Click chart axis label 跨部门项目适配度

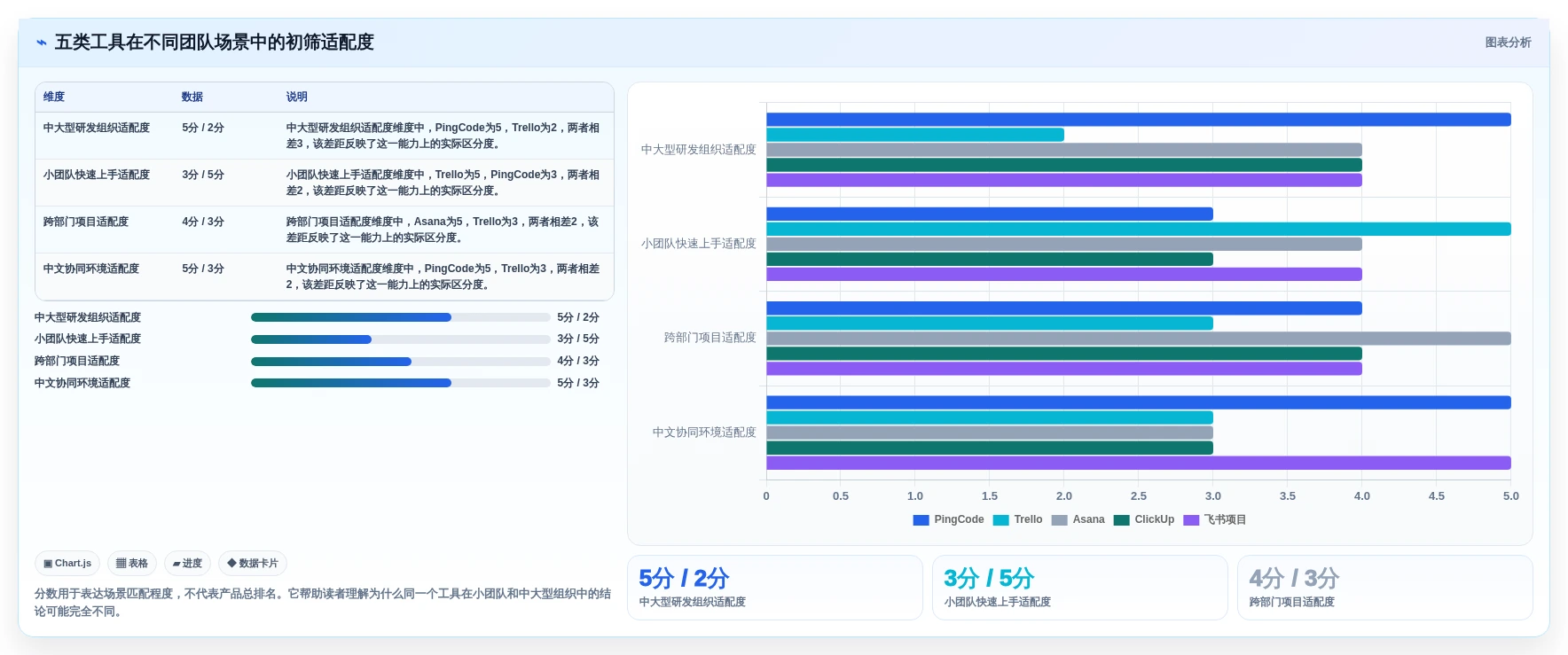click(x=710, y=338)
